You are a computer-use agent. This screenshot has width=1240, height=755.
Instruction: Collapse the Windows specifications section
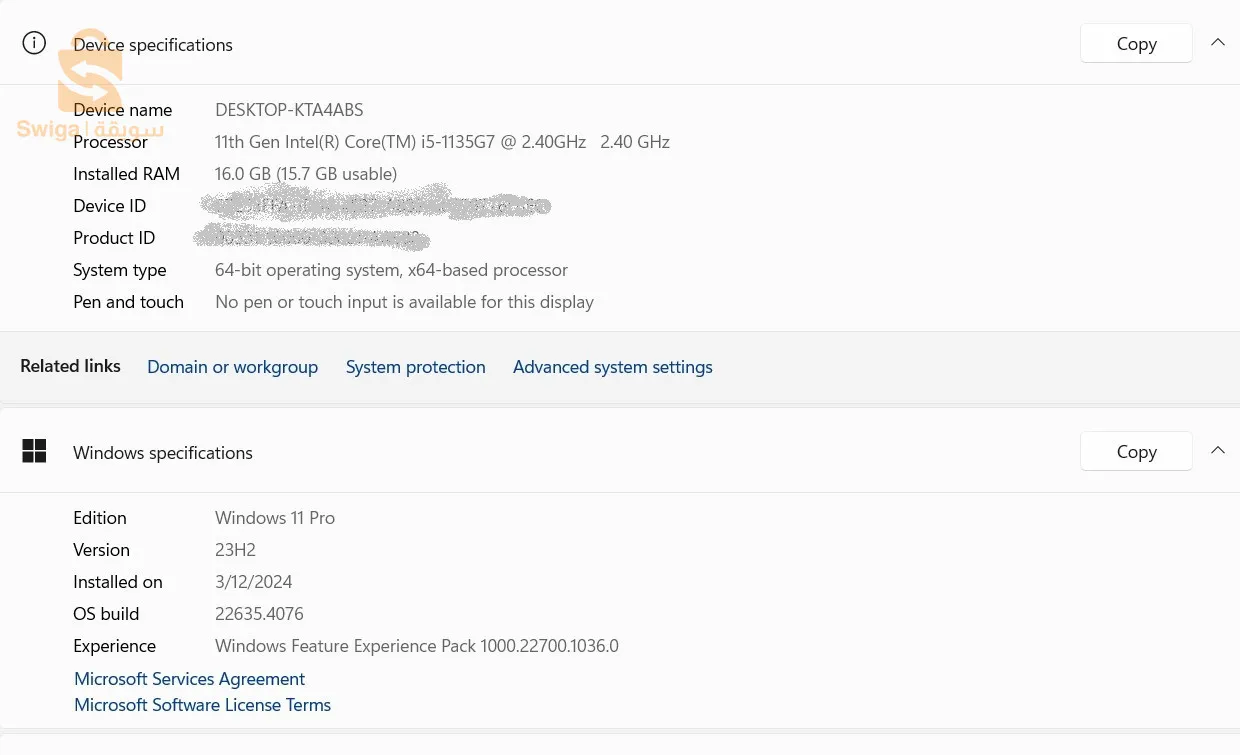coord(1218,450)
